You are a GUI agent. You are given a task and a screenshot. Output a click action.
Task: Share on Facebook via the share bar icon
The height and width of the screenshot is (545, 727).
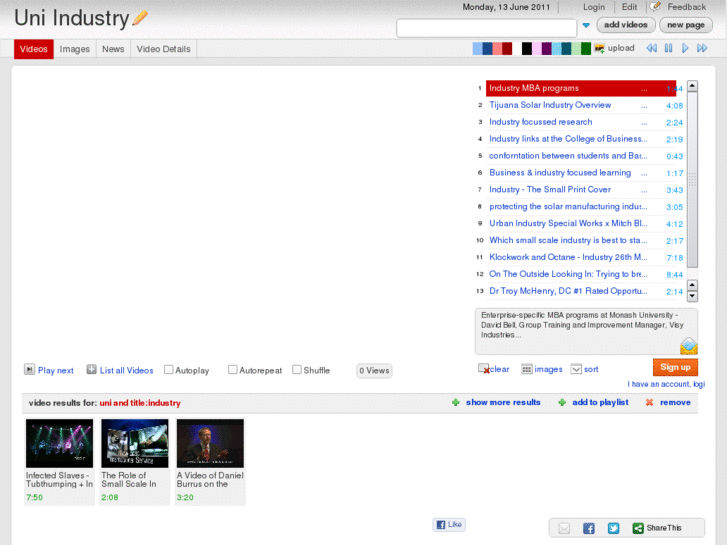(x=589, y=528)
